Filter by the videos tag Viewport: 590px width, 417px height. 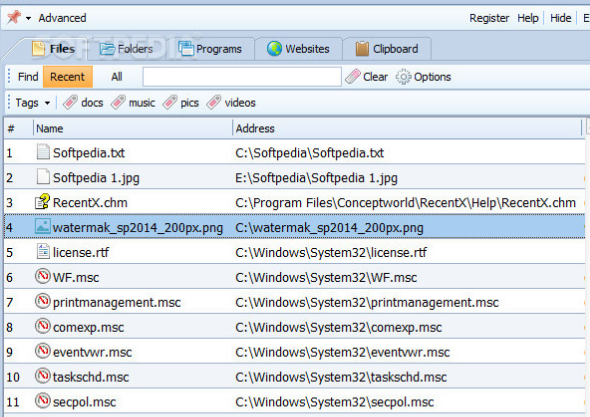click(231, 102)
